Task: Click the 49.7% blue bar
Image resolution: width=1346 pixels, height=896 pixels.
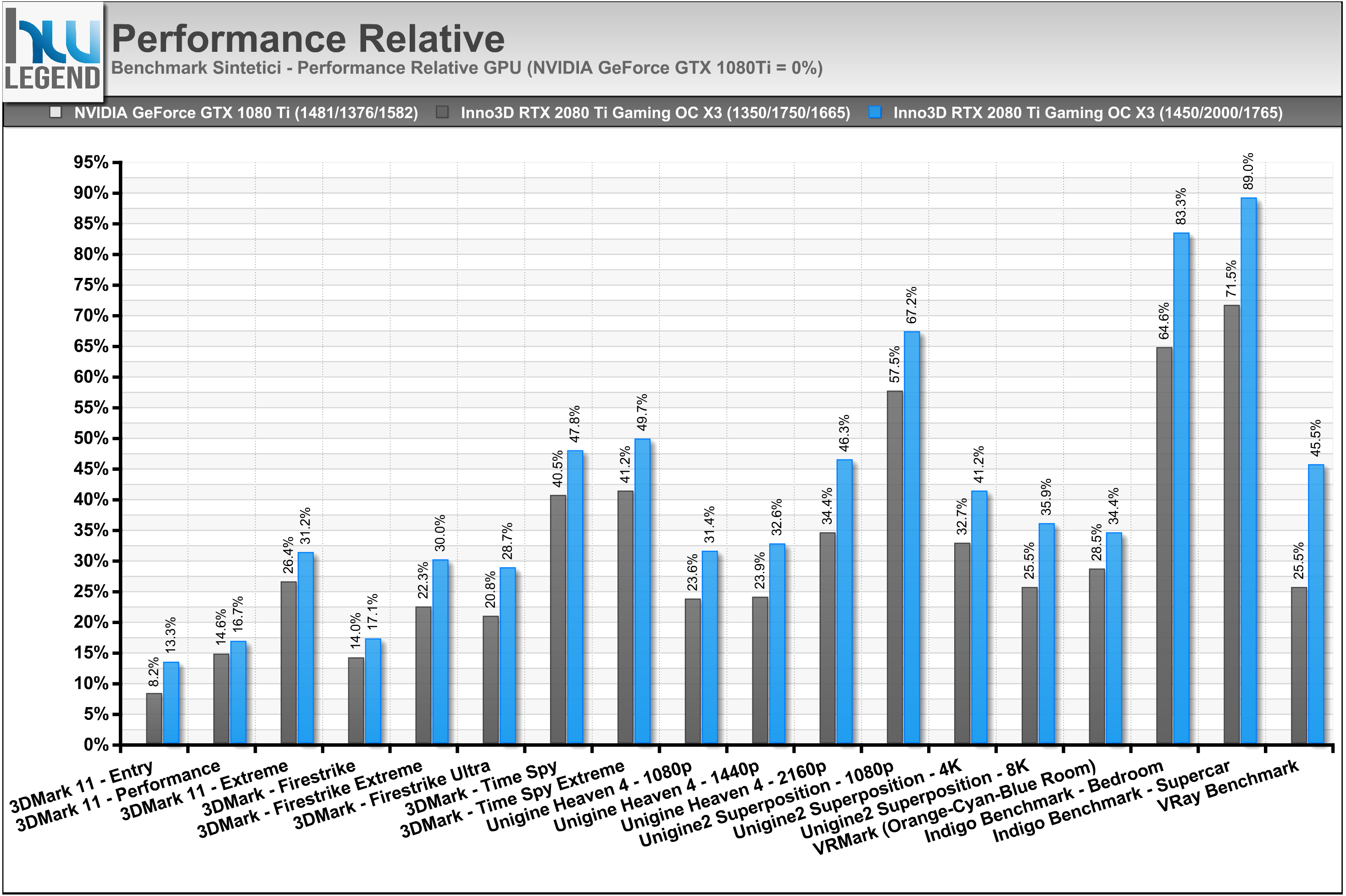Action: tap(642, 592)
